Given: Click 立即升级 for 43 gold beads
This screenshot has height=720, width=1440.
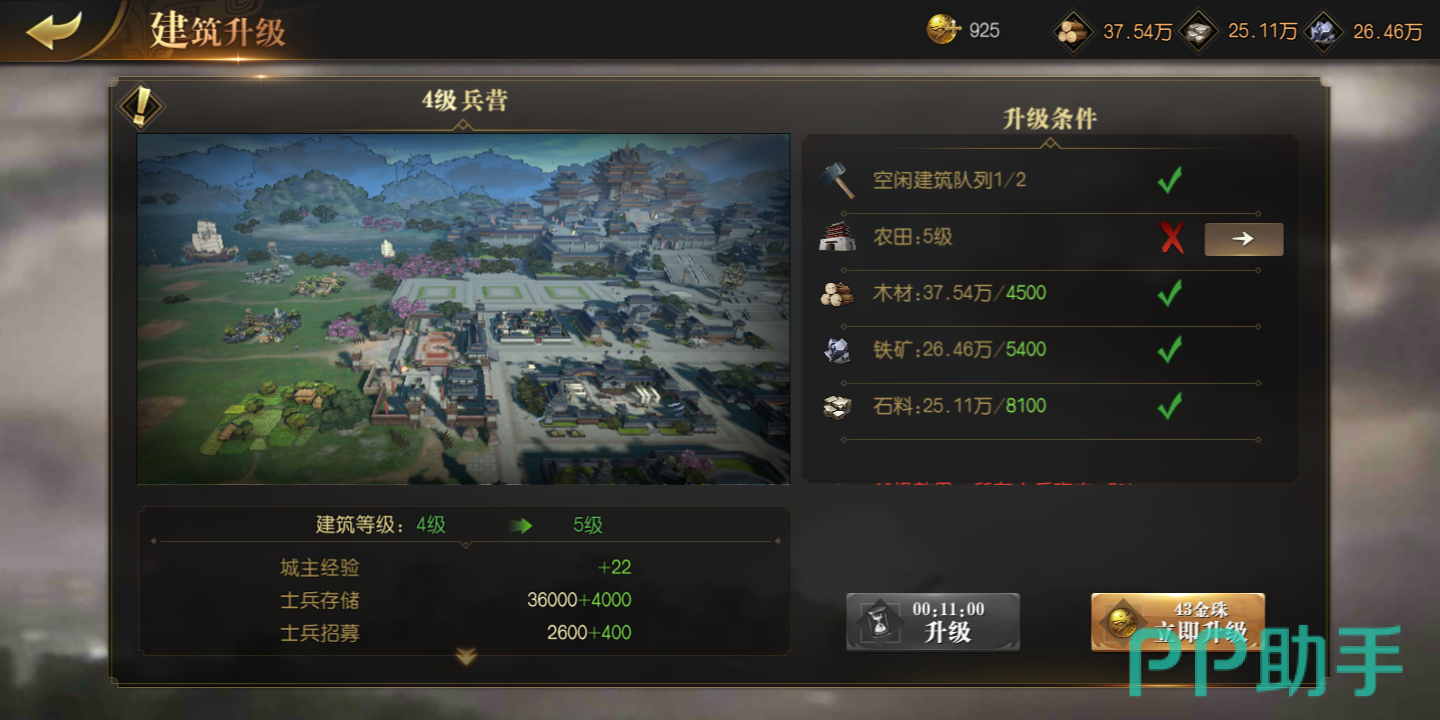Looking at the screenshot, I should click(x=1178, y=622).
